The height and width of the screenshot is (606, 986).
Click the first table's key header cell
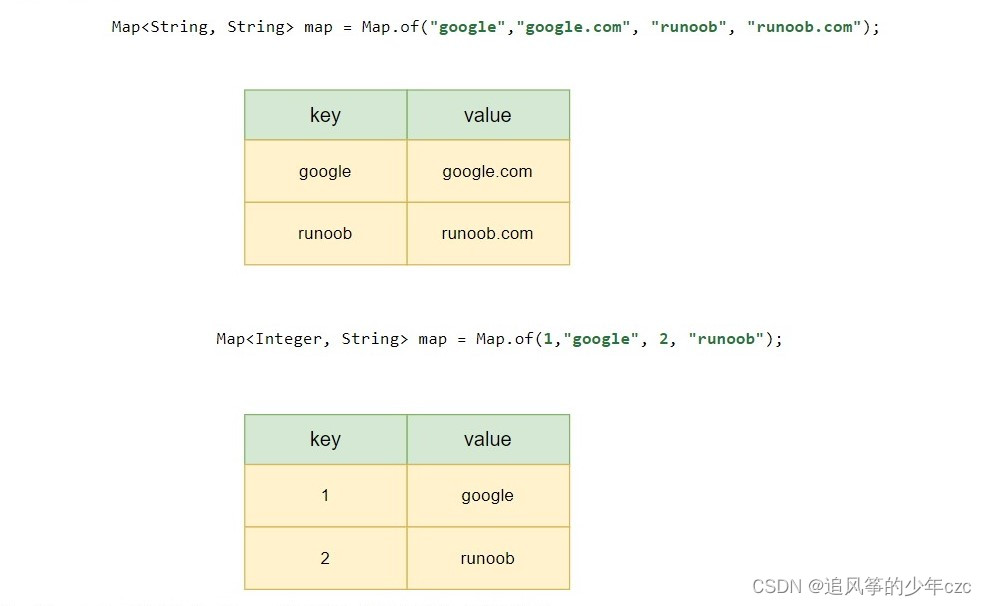coord(326,115)
